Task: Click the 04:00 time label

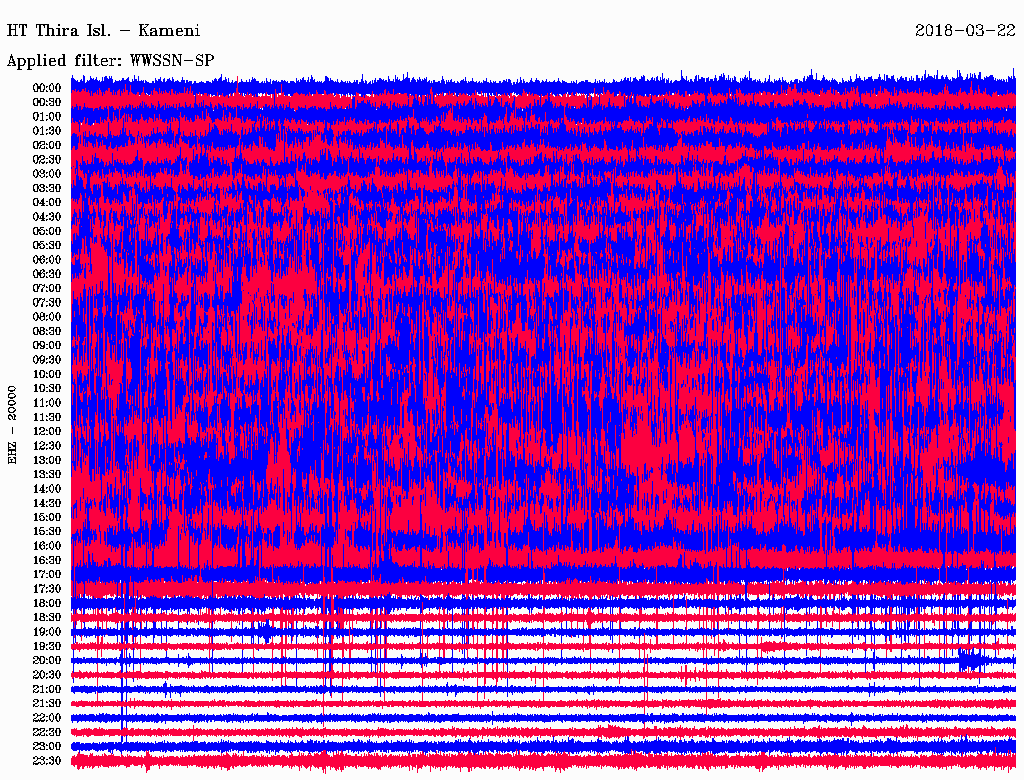Action: click(x=47, y=203)
